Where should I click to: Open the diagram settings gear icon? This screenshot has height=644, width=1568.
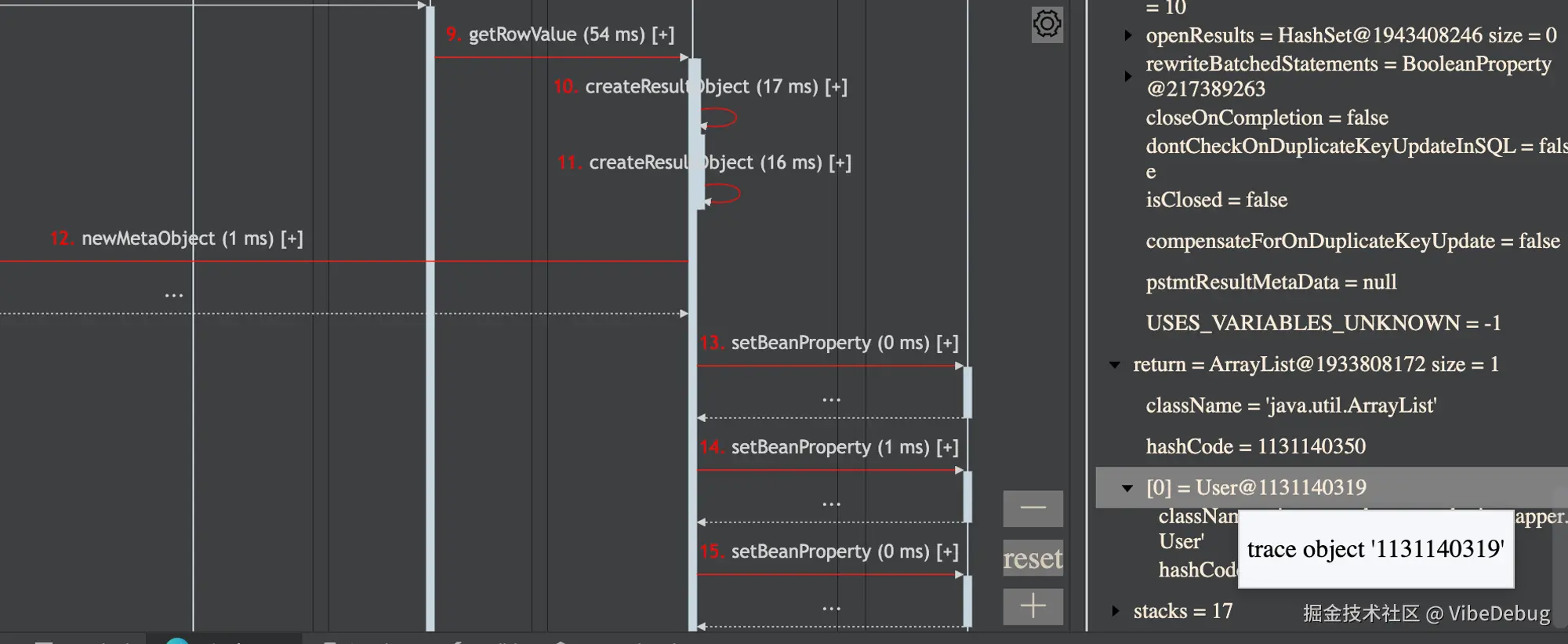1047,24
